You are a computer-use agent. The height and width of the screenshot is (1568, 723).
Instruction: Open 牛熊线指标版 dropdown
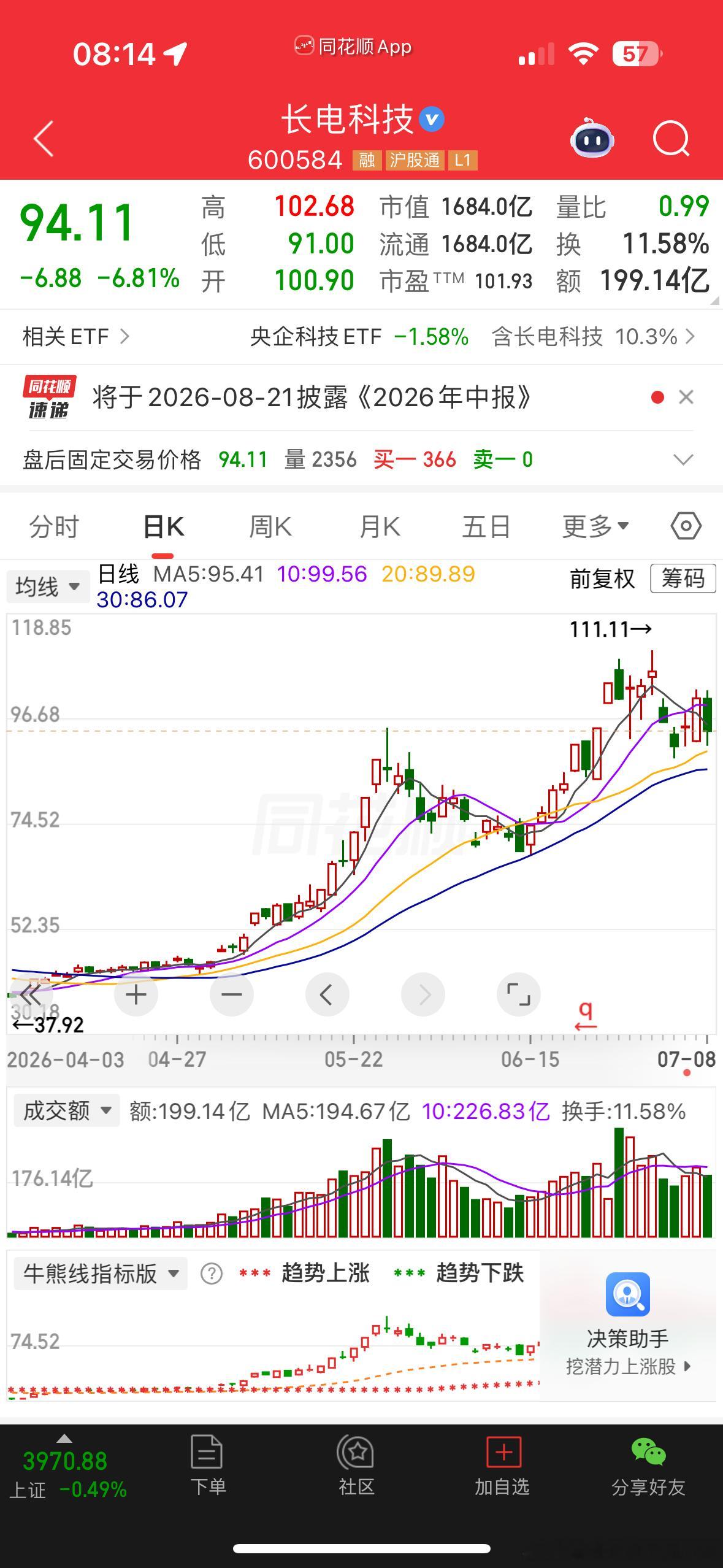point(101,1274)
